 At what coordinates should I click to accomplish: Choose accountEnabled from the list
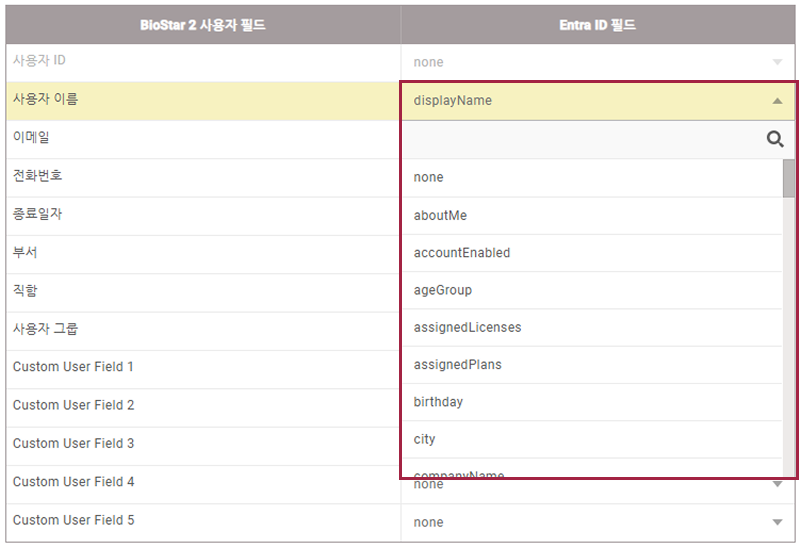pyautogui.click(x=592, y=253)
